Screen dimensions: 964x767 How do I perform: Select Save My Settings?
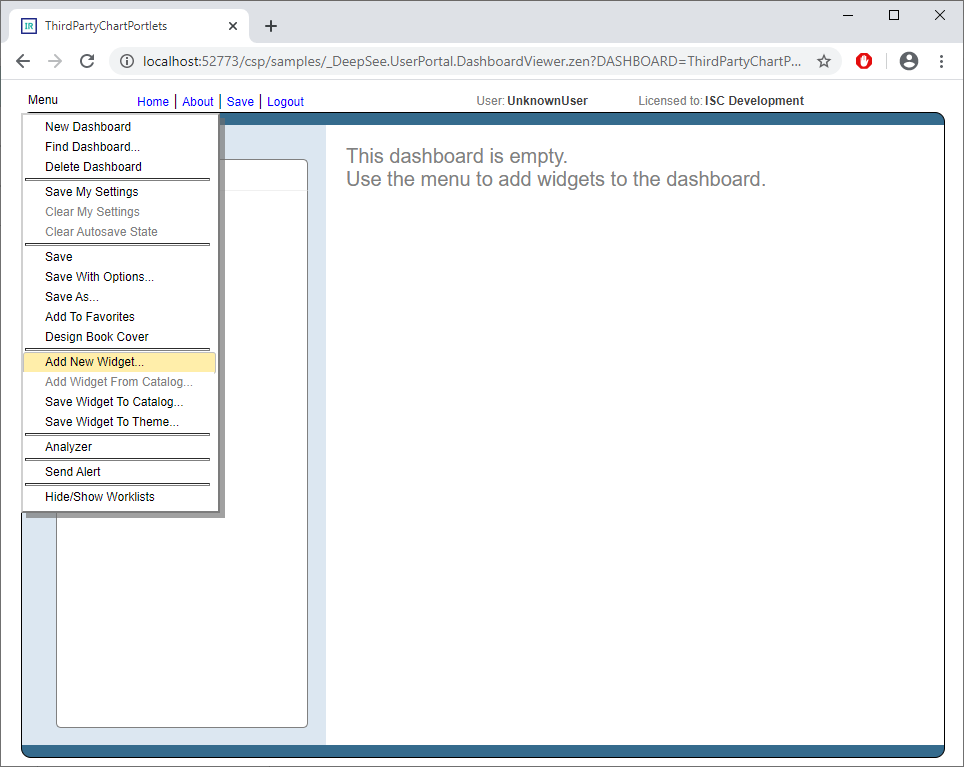[120, 192]
